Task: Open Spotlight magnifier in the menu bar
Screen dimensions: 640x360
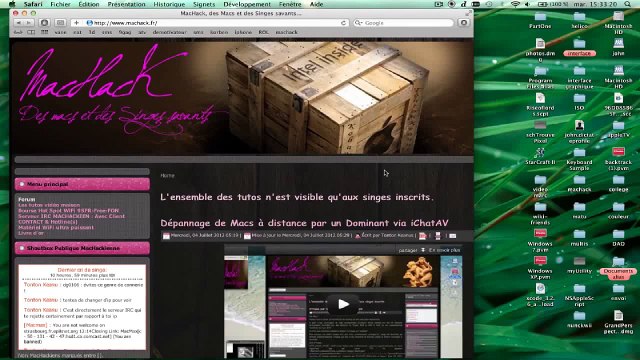Action: coord(628,4)
